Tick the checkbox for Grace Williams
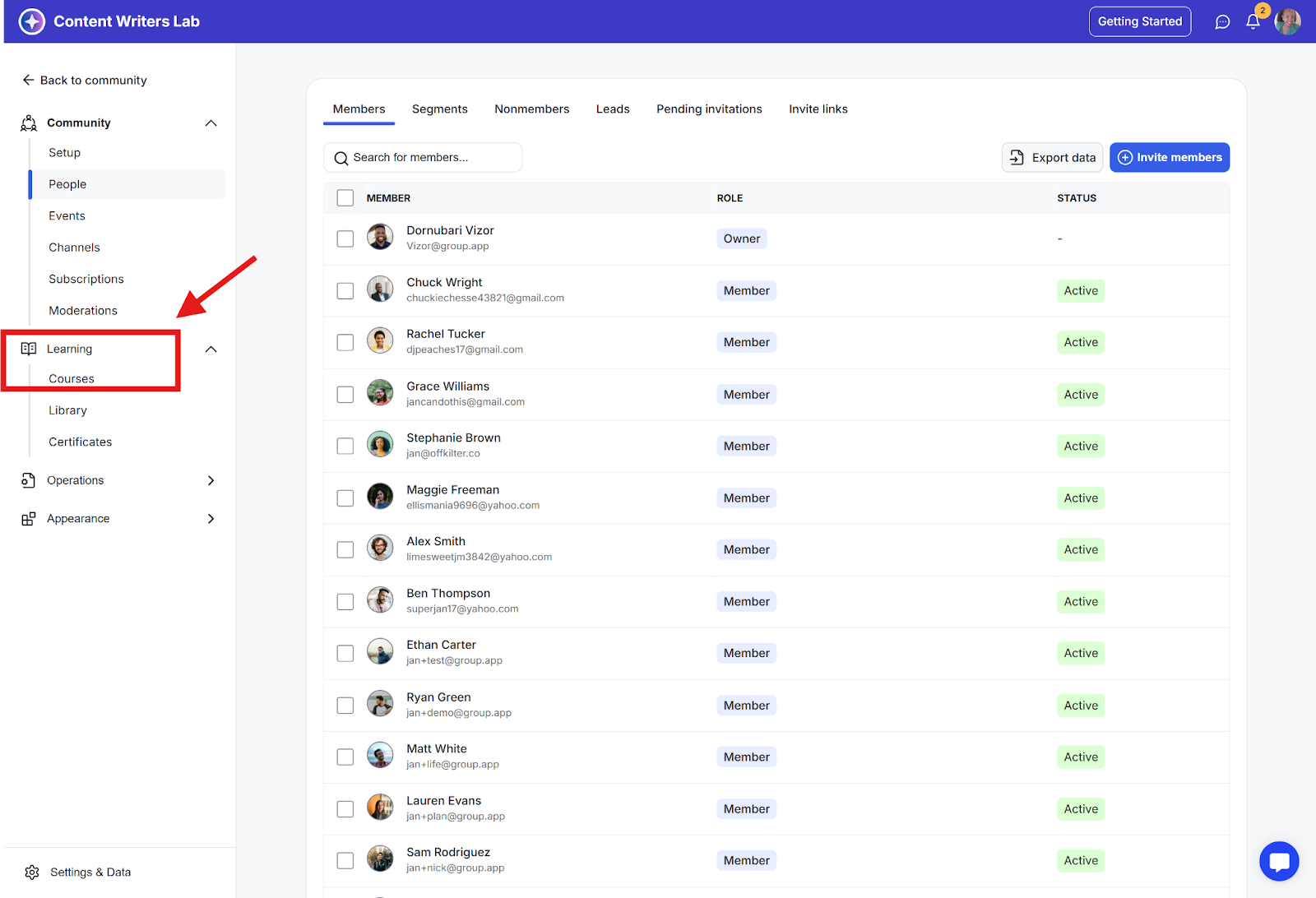The height and width of the screenshot is (898, 1316). coord(345,395)
